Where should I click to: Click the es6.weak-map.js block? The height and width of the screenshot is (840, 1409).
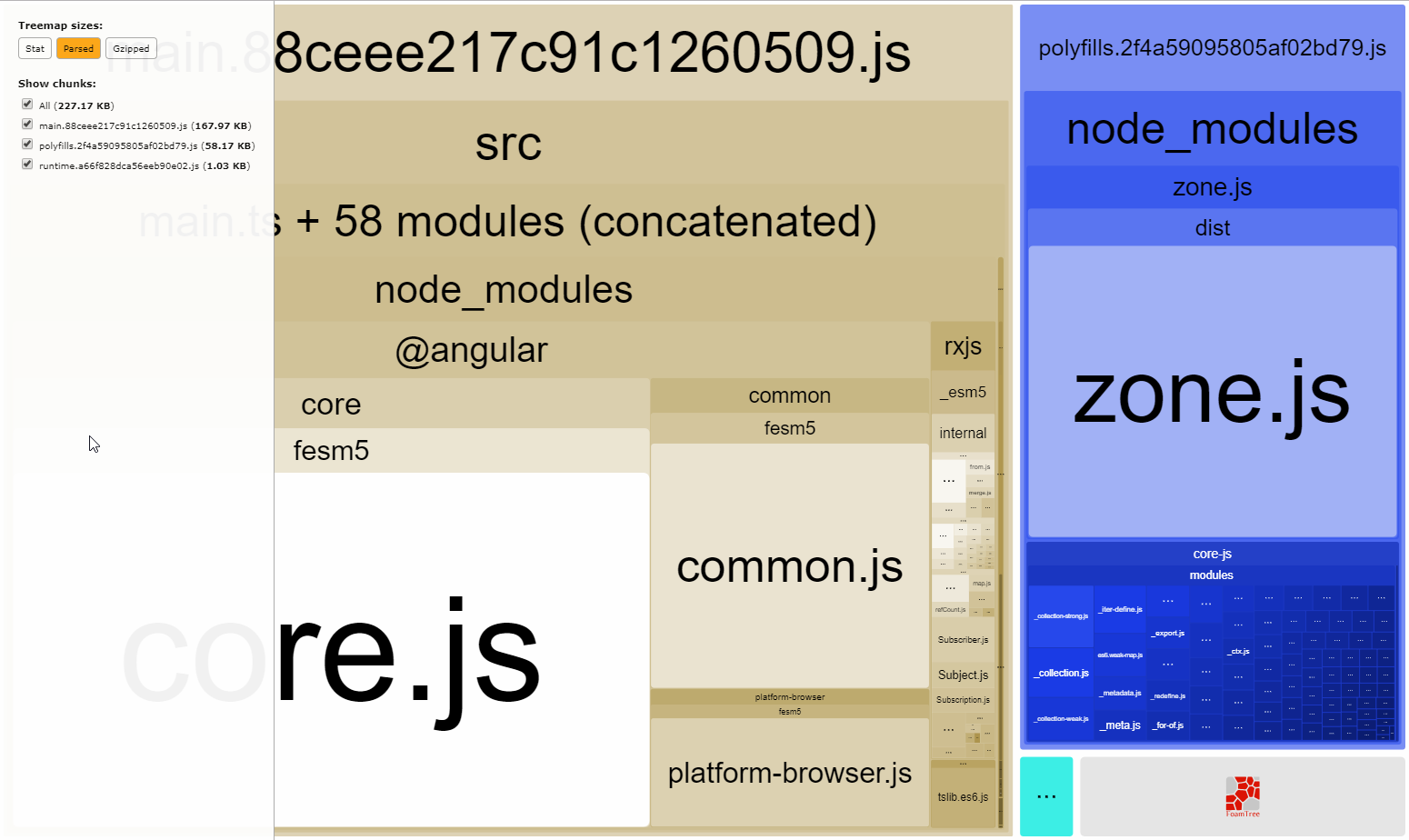point(1120,655)
